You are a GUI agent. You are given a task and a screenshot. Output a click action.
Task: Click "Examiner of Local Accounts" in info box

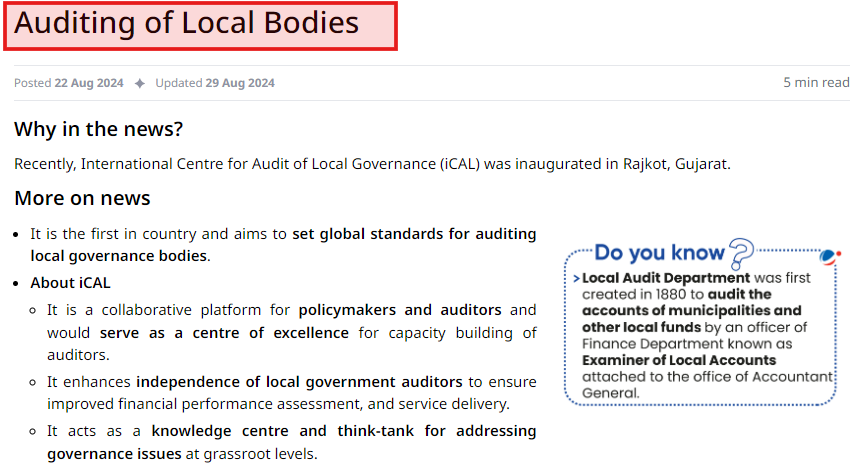point(679,360)
